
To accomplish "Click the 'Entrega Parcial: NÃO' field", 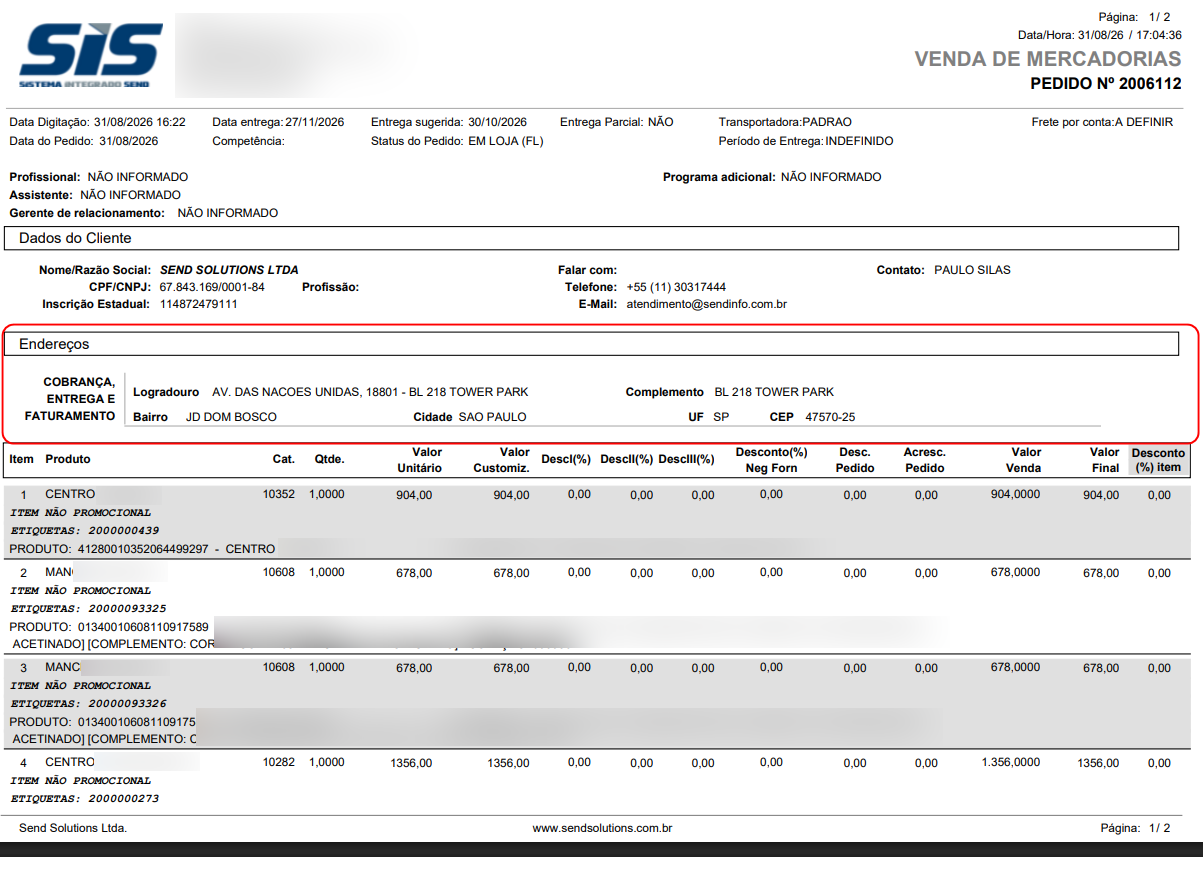I will (x=617, y=122).
